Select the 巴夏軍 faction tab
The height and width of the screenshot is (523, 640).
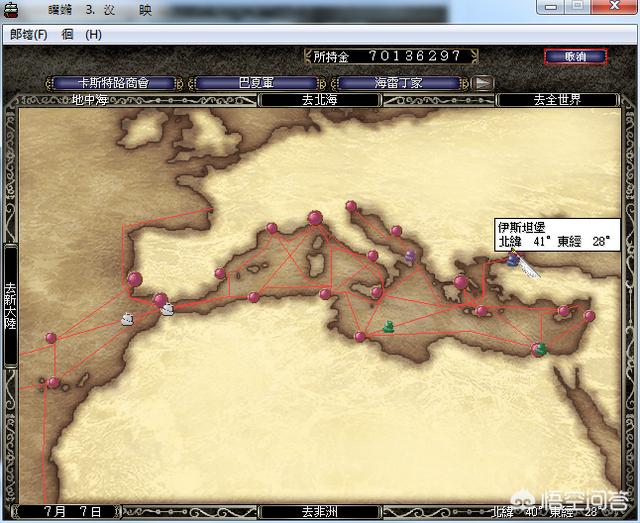[257, 83]
